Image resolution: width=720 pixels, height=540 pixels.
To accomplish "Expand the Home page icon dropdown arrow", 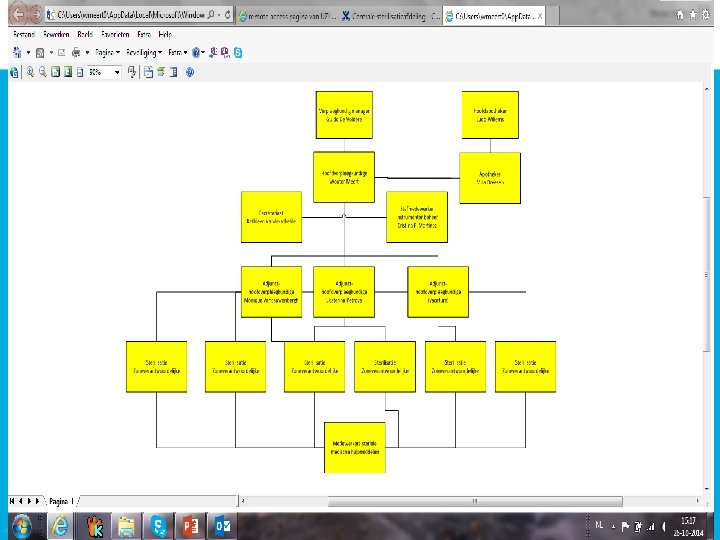I will (28, 53).
